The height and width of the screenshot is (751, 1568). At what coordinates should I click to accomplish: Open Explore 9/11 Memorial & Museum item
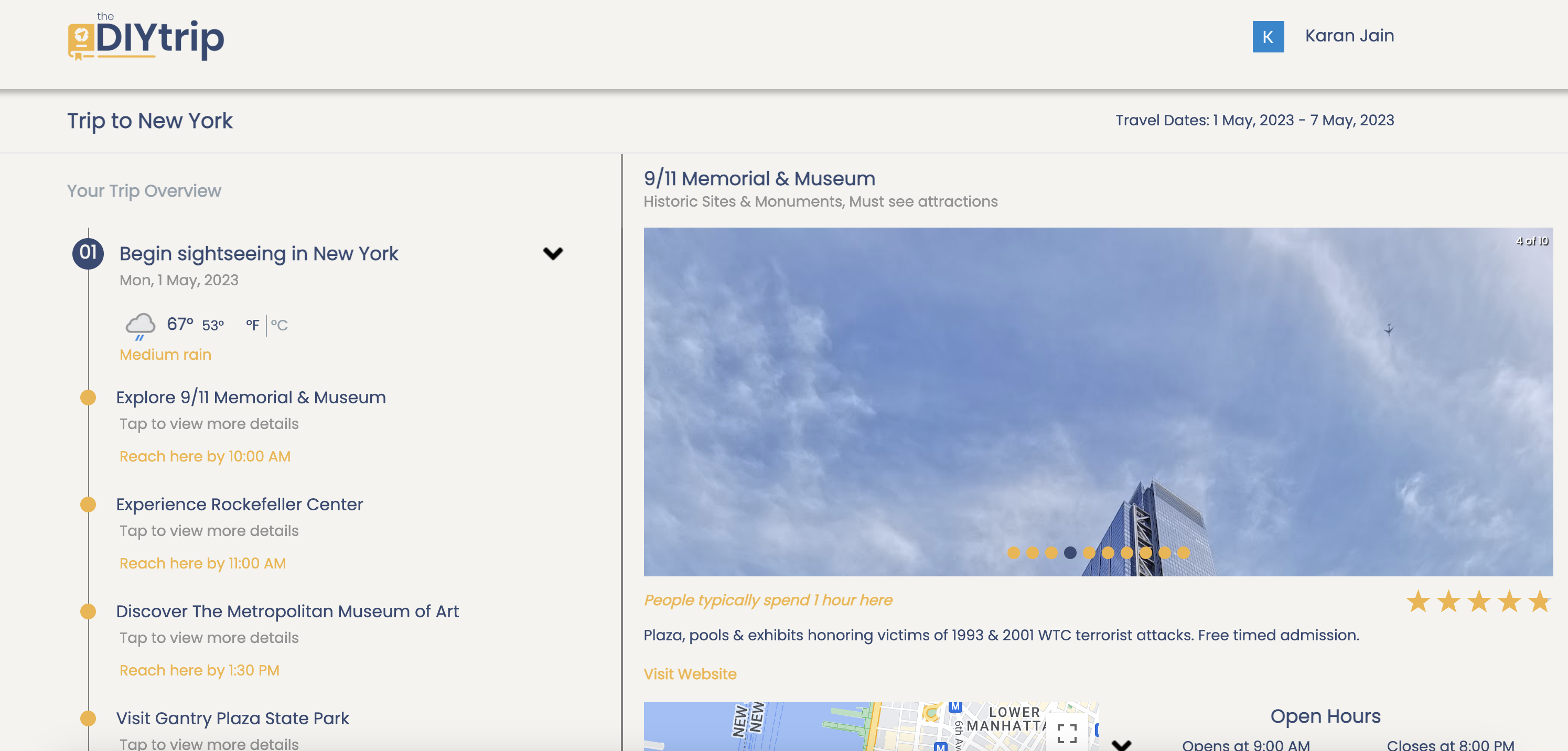click(251, 398)
